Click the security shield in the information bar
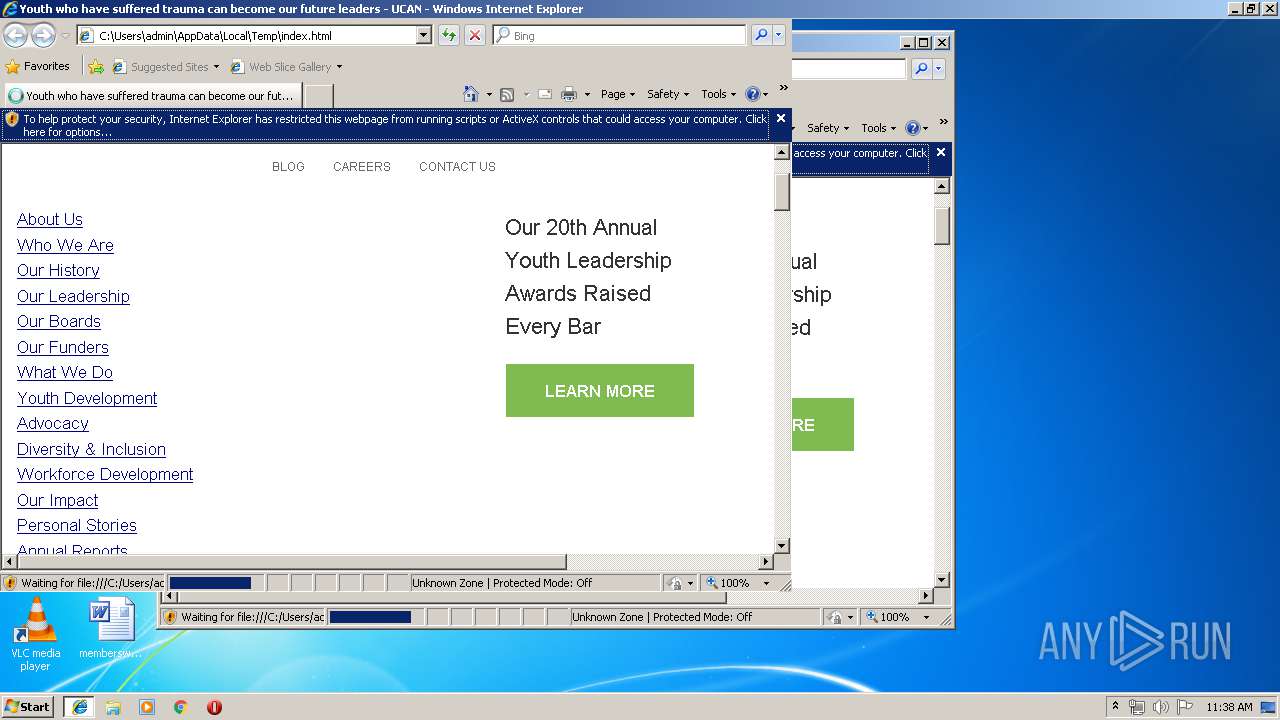The image size is (1280, 720). pyautogui.click(x=12, y=119)
